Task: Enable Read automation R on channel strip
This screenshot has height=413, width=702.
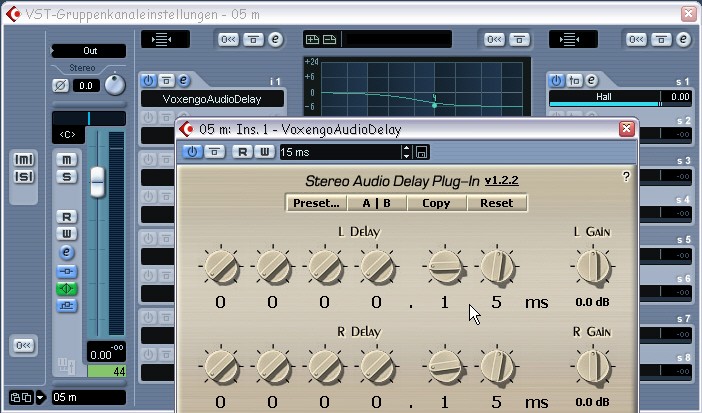Action: [67, 217]
